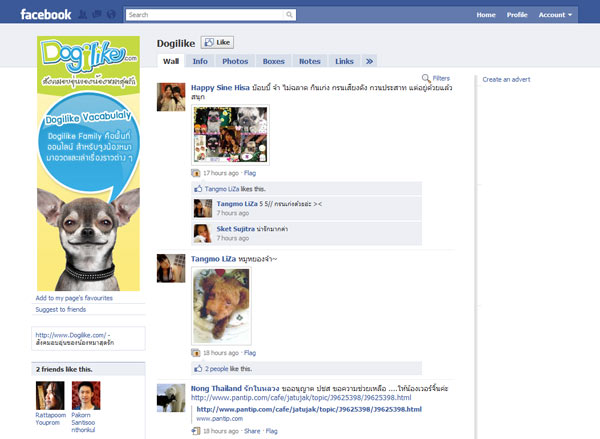Click photo icon under Tangmo LiZa post
600x439 pixels.
[x=196, y=353]
